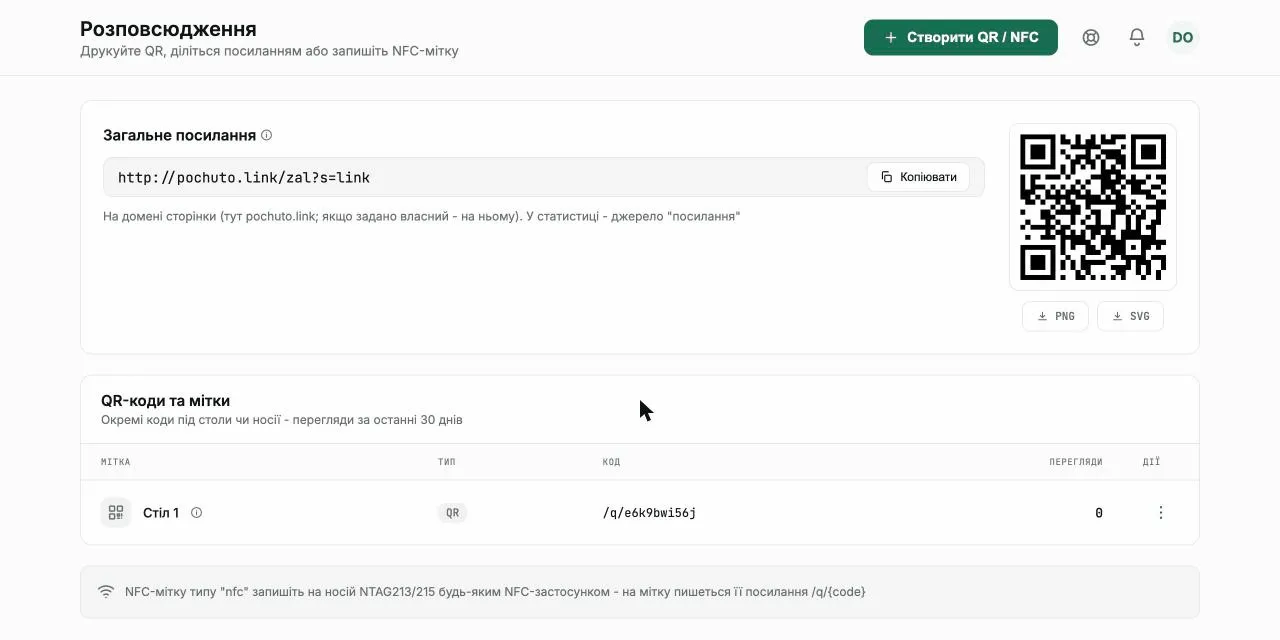Open the help lifebuoy icon in header
This screenshot has height=640, width=1280.
point(1091,37)
